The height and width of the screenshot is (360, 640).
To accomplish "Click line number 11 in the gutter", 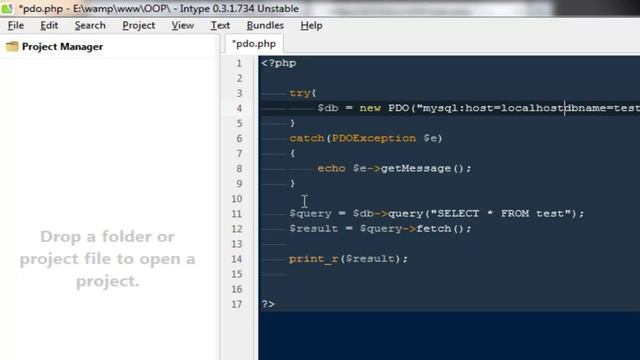I will click(237, 214).
